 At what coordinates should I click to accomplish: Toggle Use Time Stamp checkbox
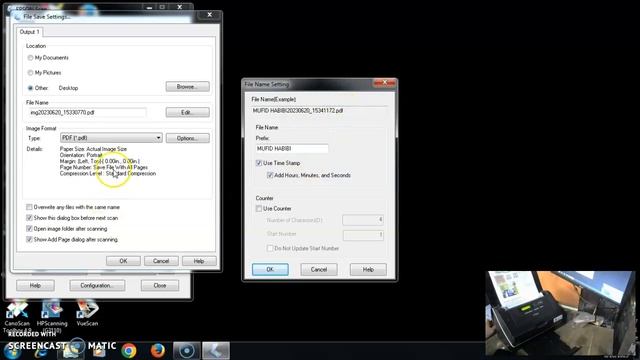coord(259,163)
